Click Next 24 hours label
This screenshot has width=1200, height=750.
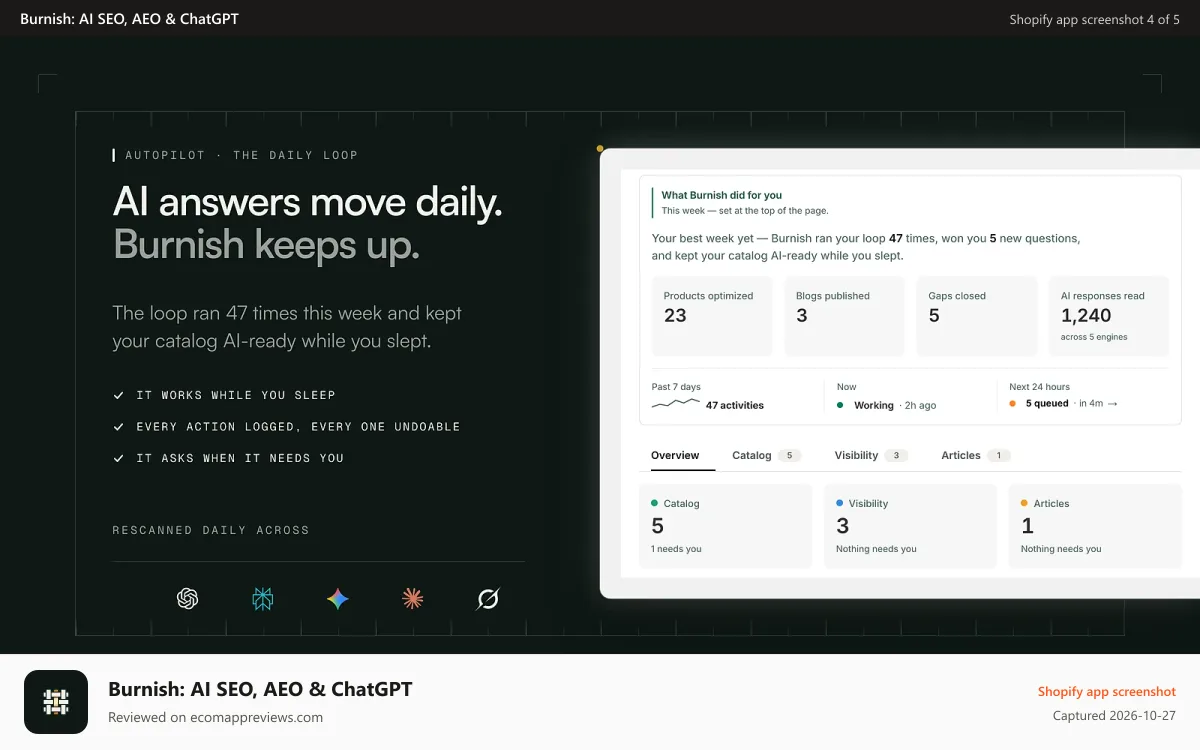1039,387
